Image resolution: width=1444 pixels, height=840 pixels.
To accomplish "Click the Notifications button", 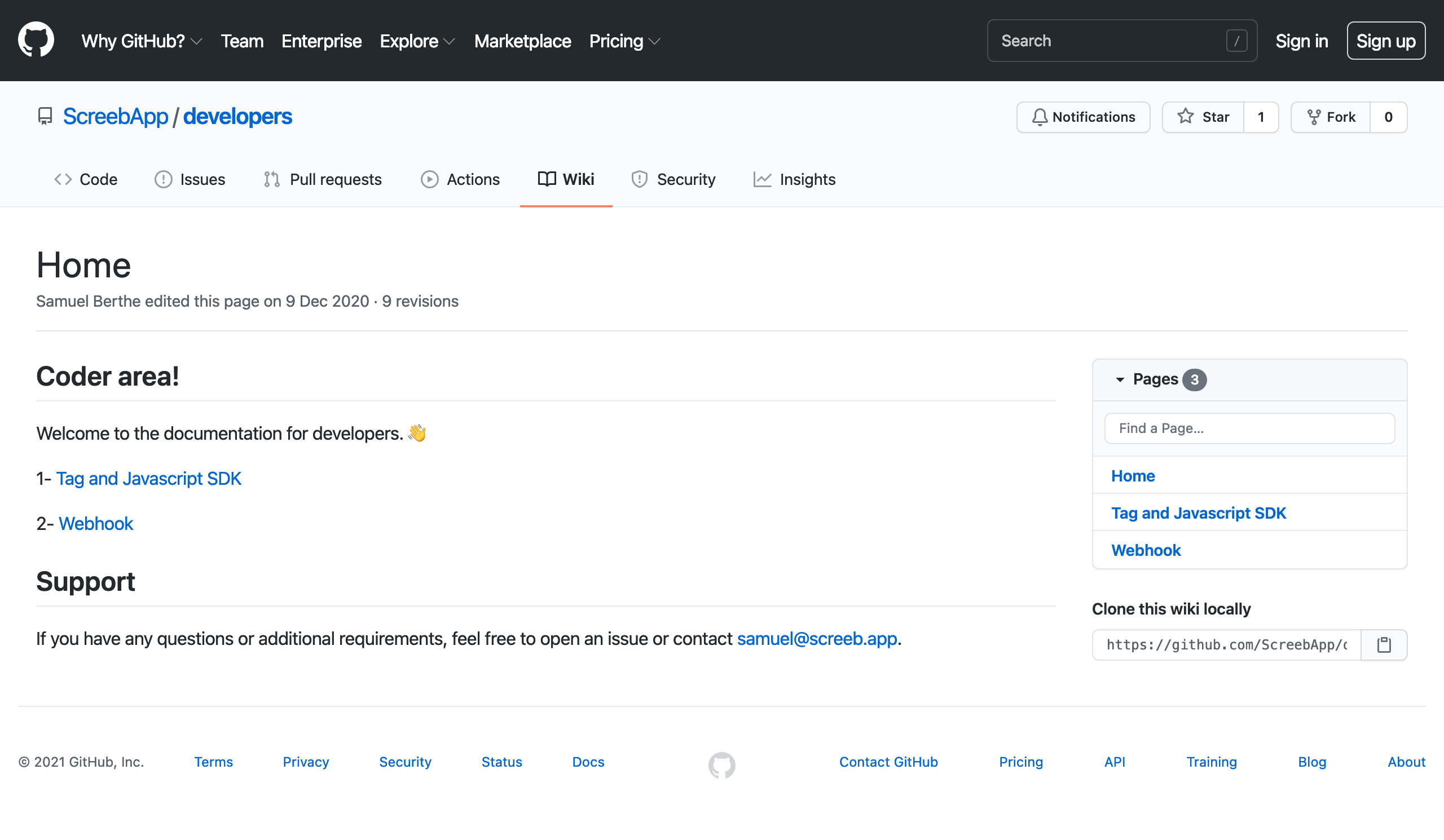I will coord(1083,117).
